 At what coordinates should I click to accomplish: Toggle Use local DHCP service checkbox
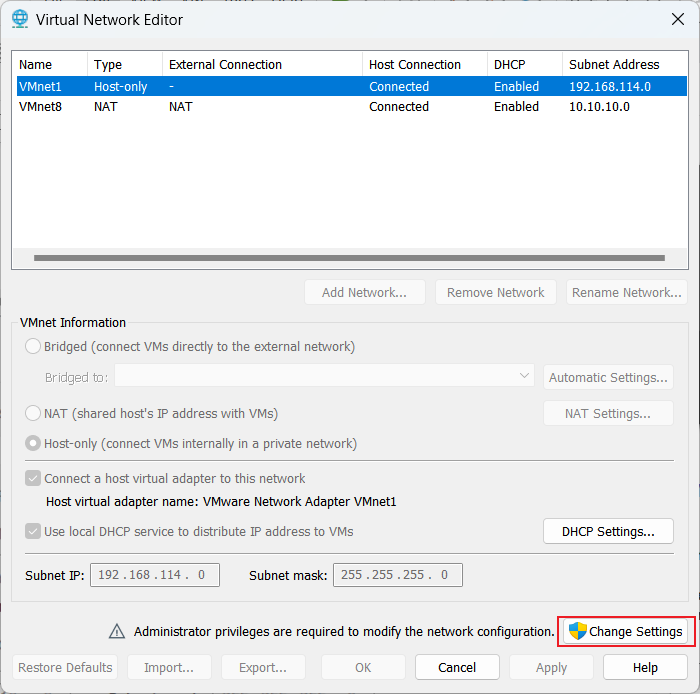click(33, 532)
